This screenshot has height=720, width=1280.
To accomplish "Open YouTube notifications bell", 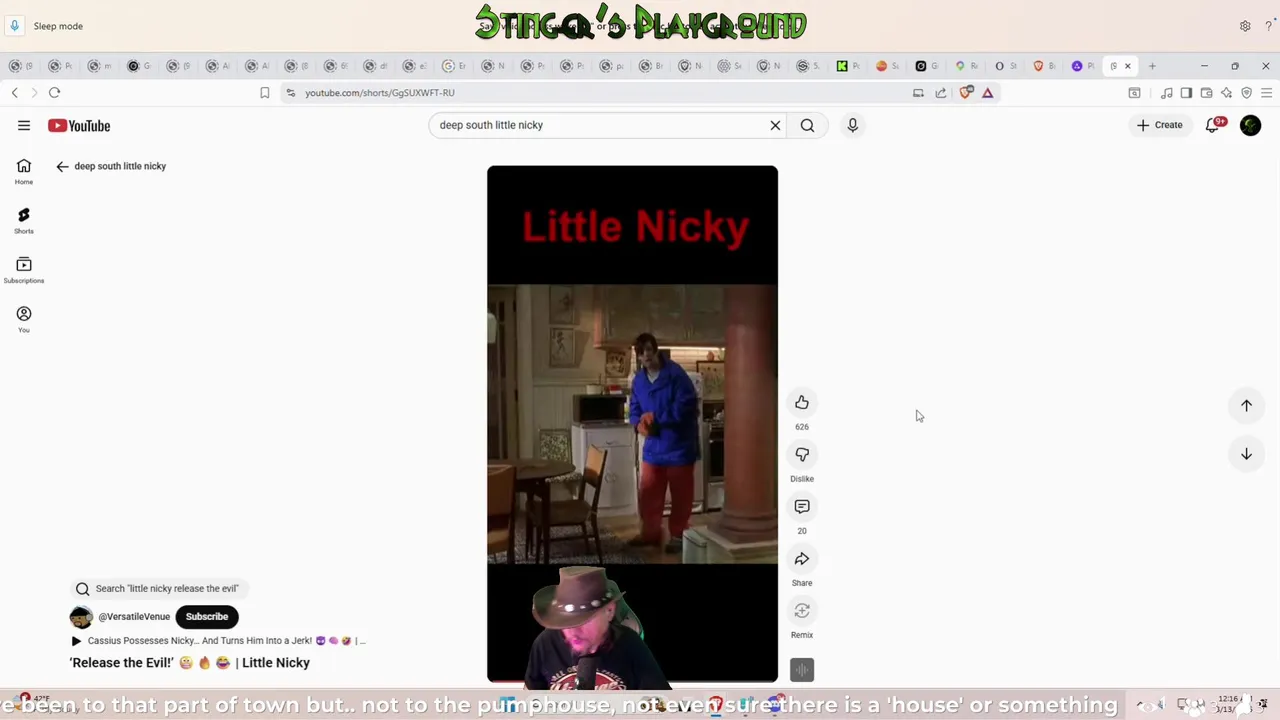I will coord(1213,125).
